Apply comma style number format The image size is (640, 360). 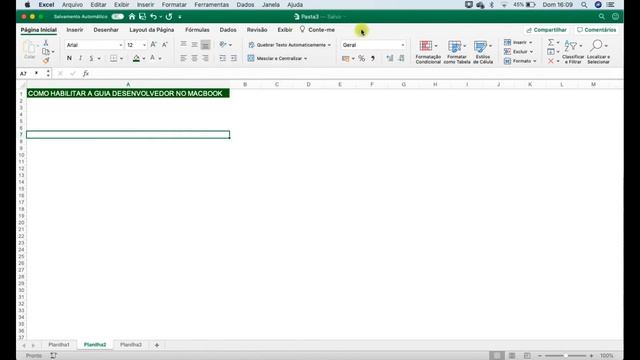[x=373, y=58]
